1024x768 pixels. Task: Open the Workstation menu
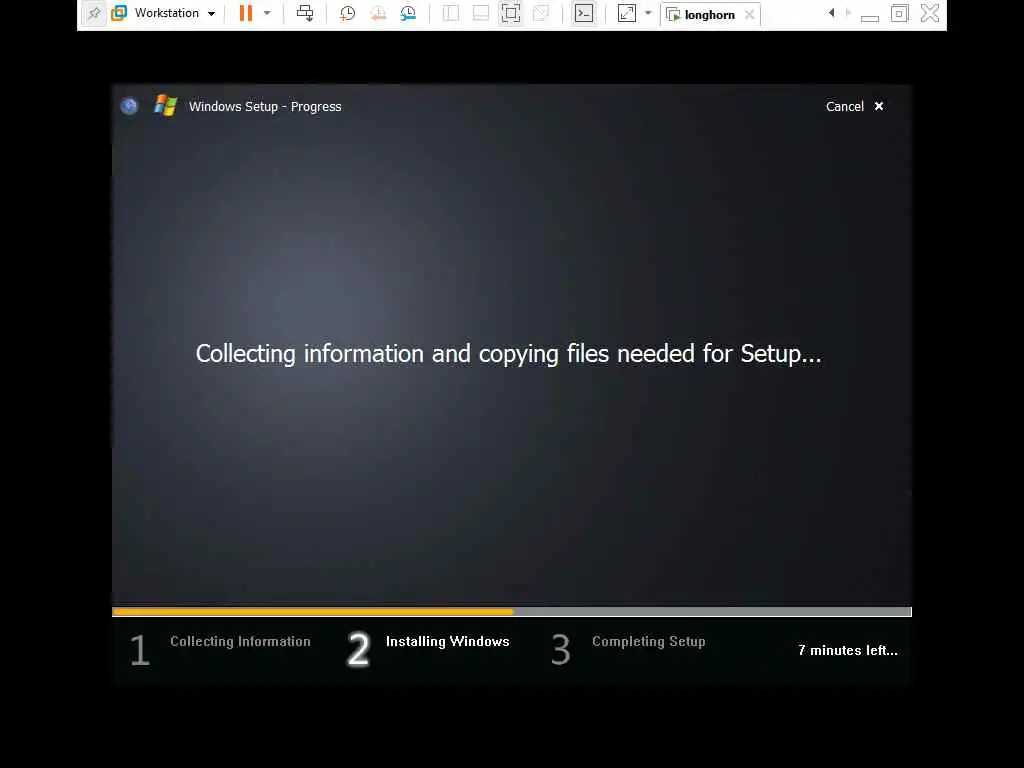(x=174, y=13)
